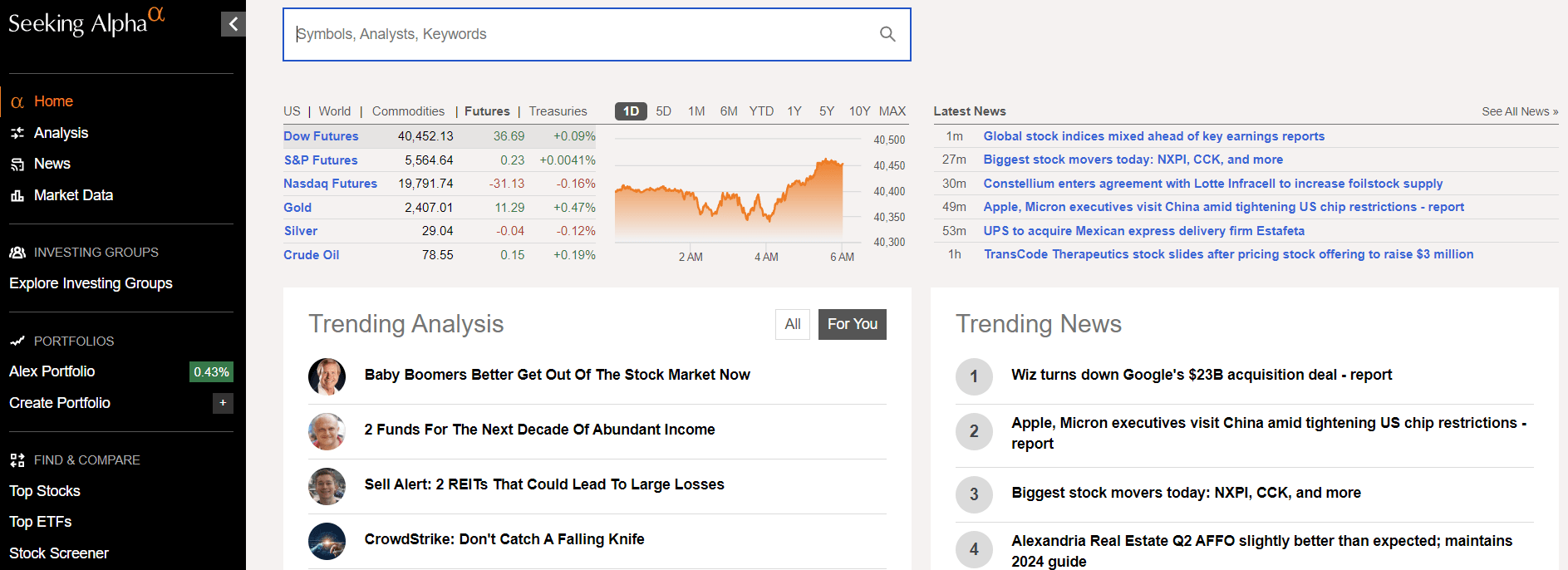The height and width of the screenshot is (570, 1568).
Task: Open the Sell Alert article author avatar
Action: 327,486
